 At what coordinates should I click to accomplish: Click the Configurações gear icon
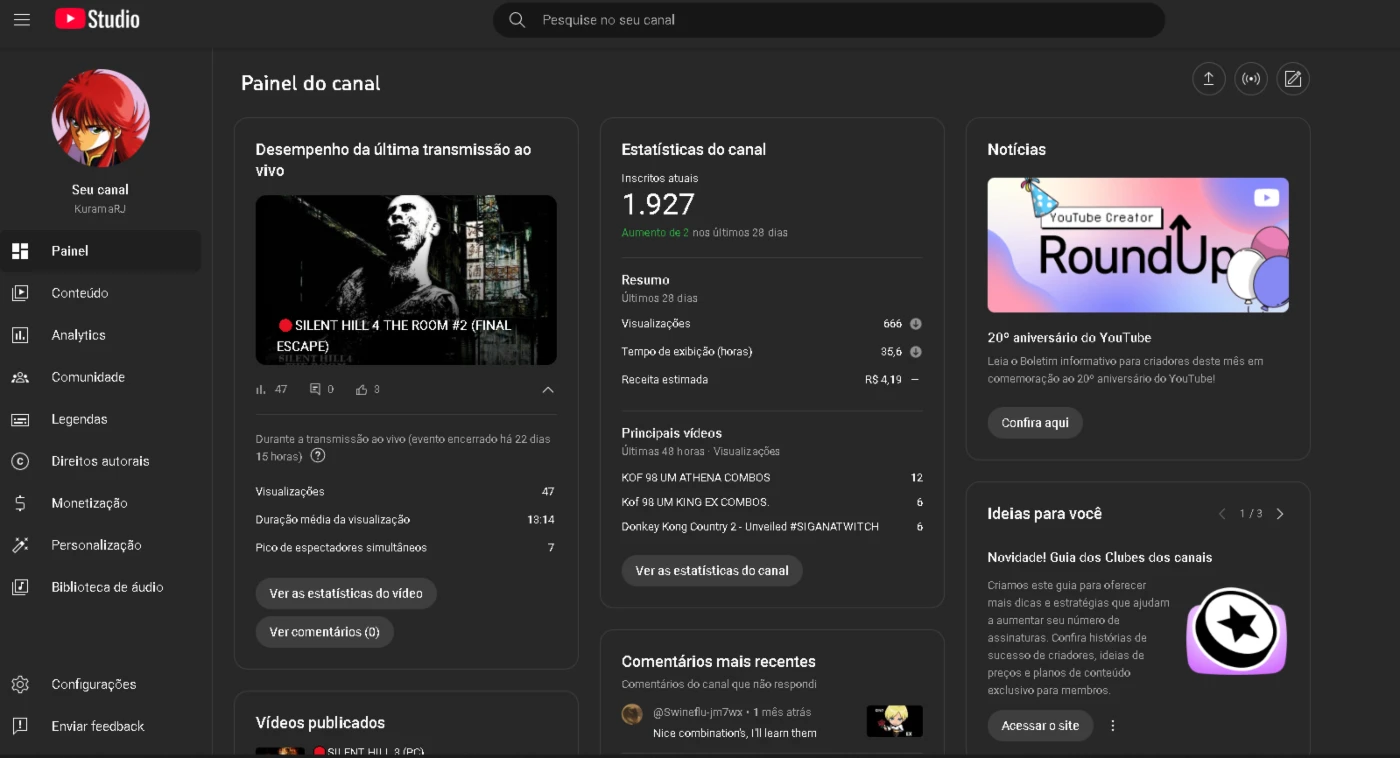[20, 684]
